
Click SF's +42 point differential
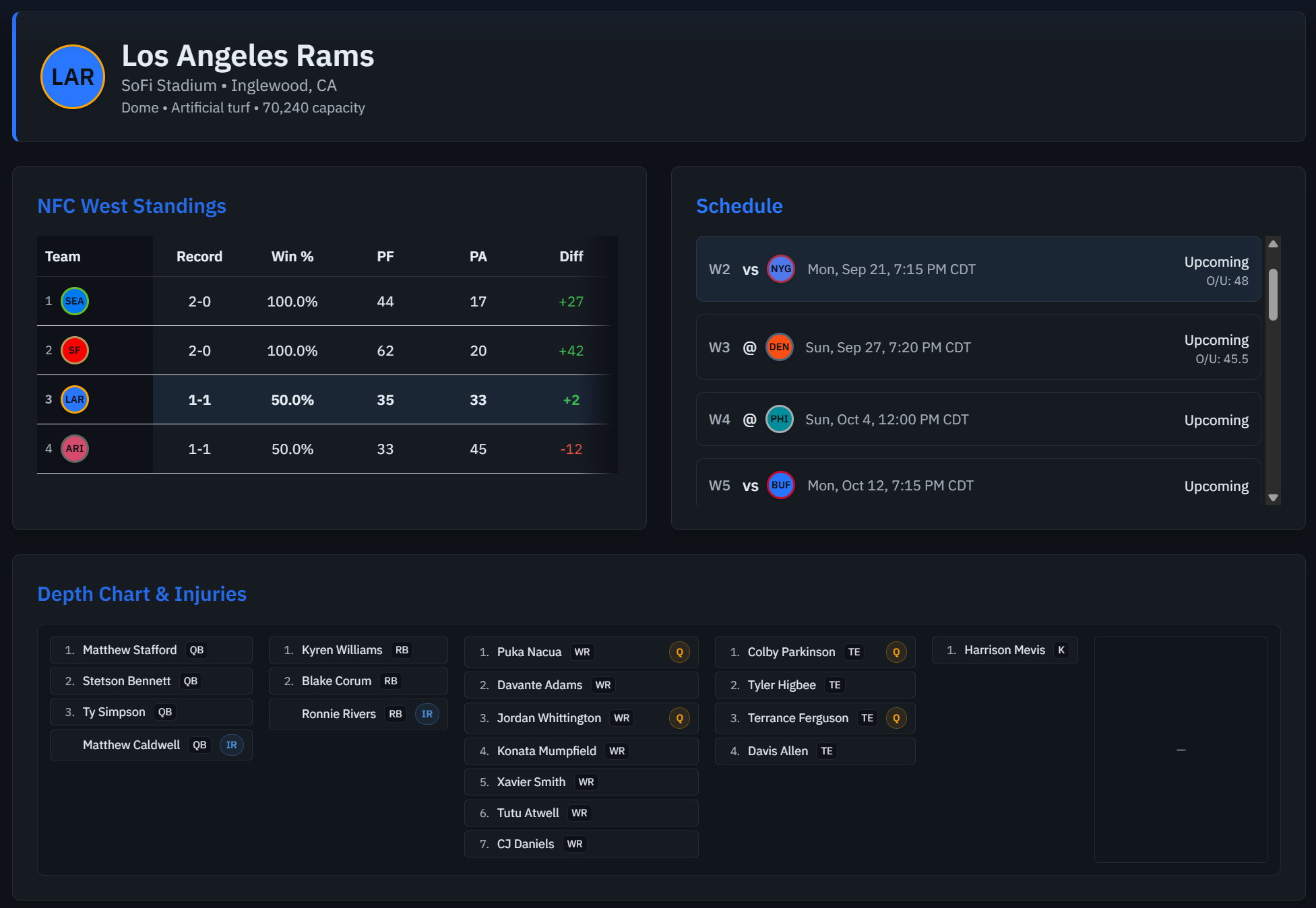coord(571,351)
